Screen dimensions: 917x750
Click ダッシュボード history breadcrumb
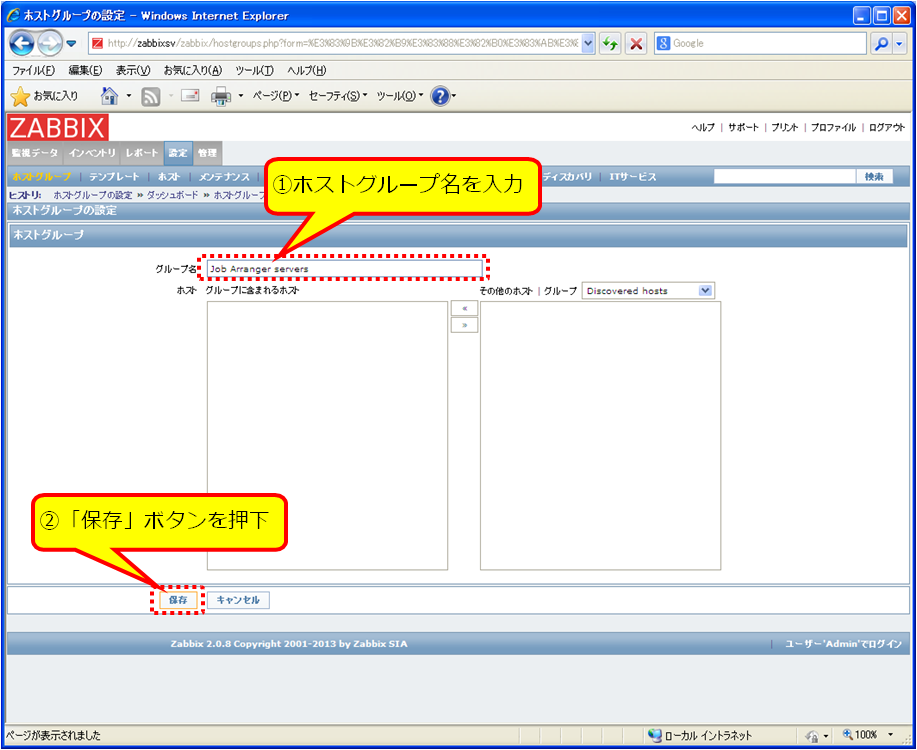[x=173, y=195]
